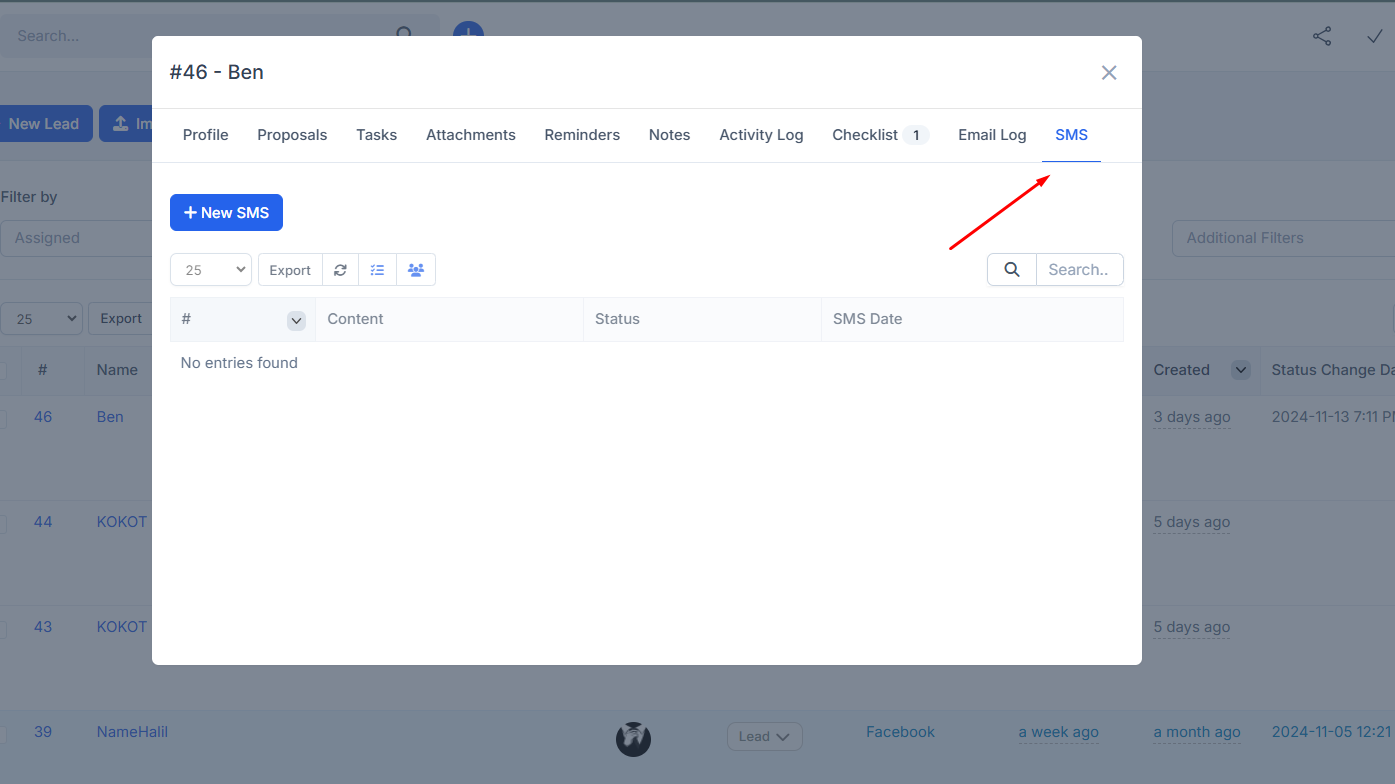Click the search magnifier icon in the SMS panel
This screenshot has height=784, width=1395.
(x=1011, y=269)
